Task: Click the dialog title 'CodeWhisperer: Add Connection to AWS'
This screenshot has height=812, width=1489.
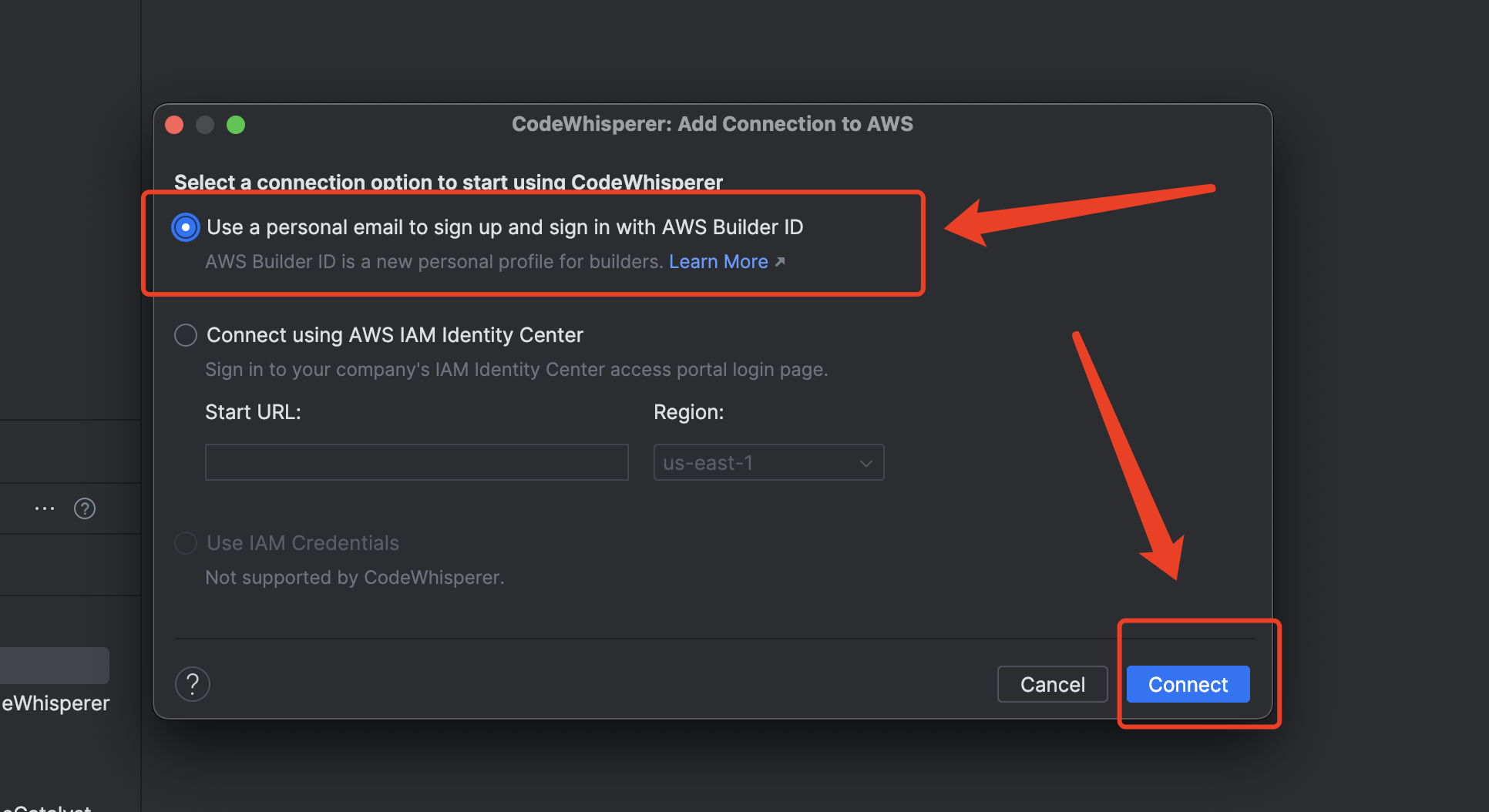Action: [x=712, y=124]
